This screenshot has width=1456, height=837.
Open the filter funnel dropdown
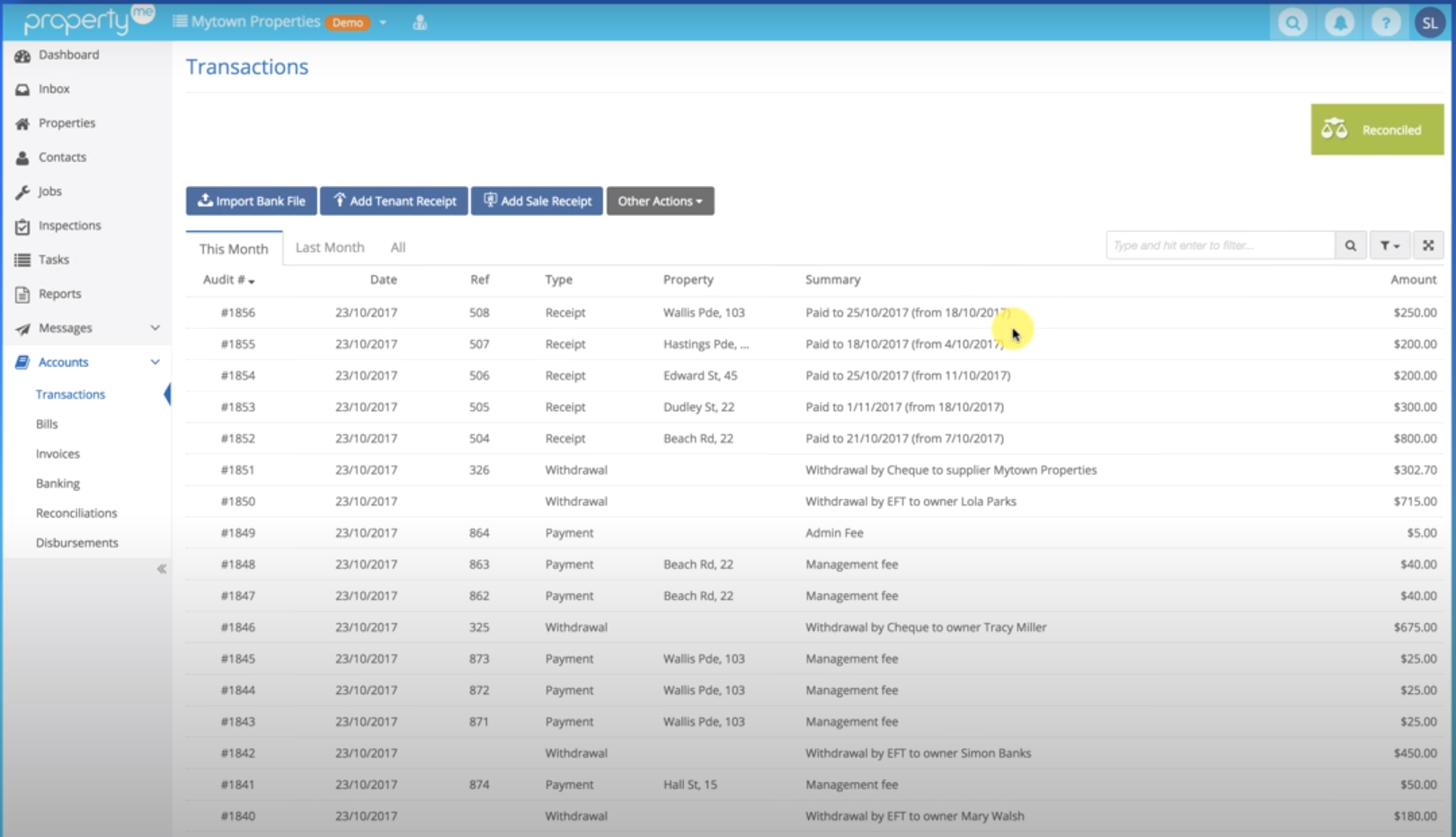pos(1389,245)
